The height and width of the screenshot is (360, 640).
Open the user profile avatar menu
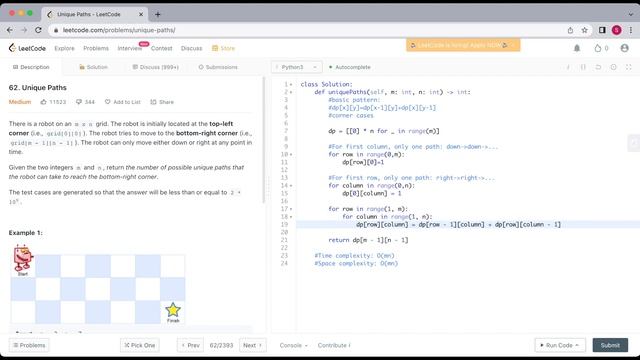point(624,48)
